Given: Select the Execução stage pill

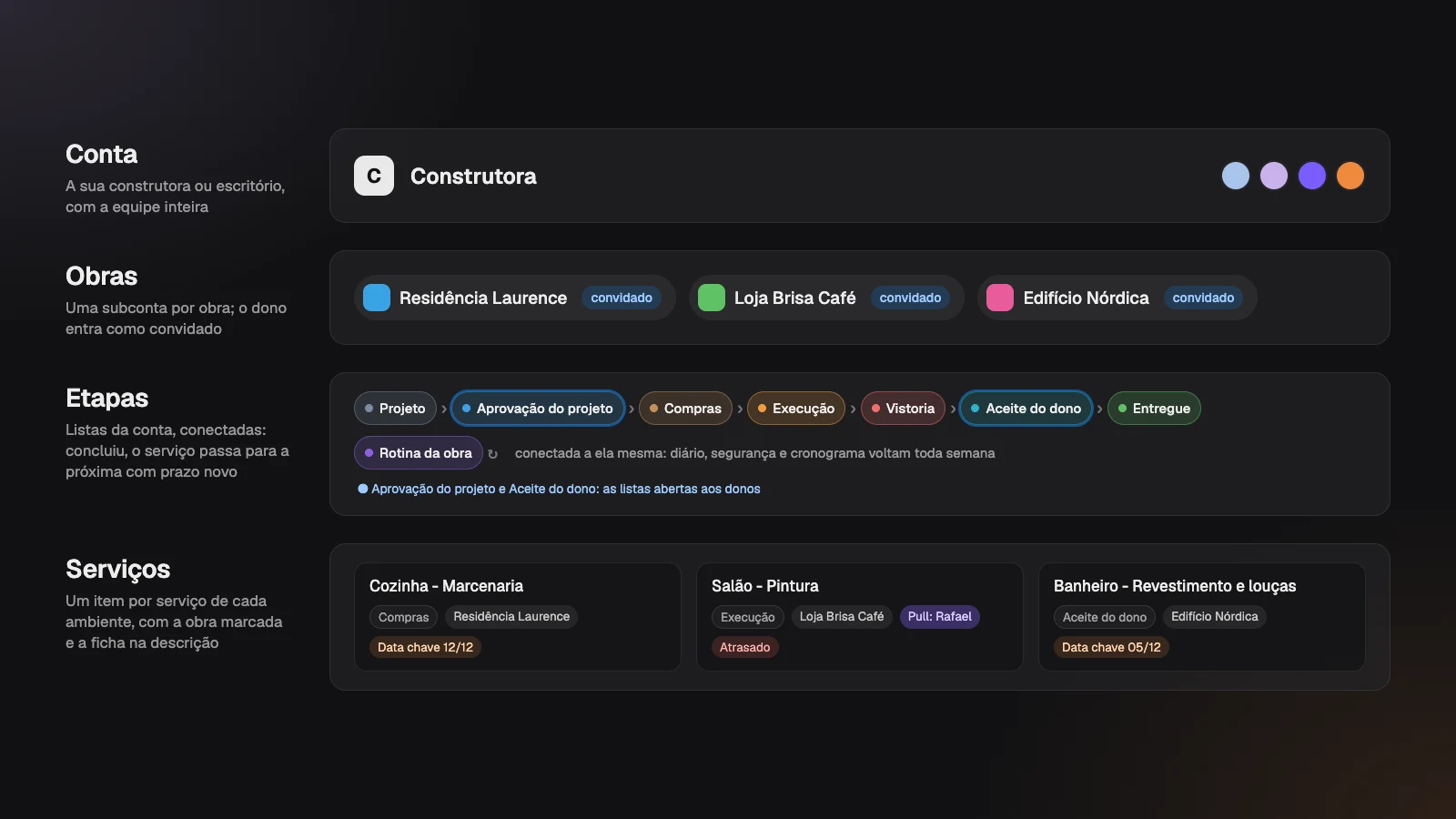Looking at the screenshot, I should [x=796, y=409].
